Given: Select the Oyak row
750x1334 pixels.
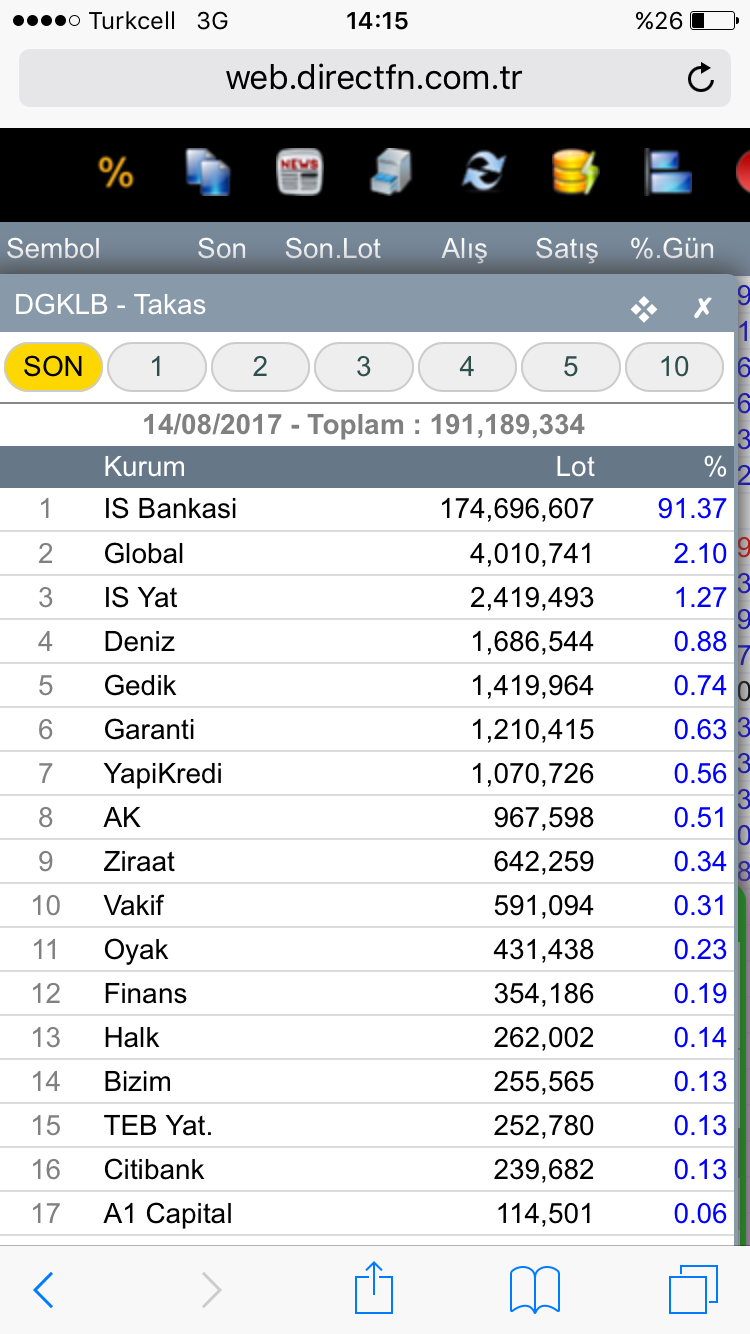Looking at the screenshot, I should (x=367, y=949).
